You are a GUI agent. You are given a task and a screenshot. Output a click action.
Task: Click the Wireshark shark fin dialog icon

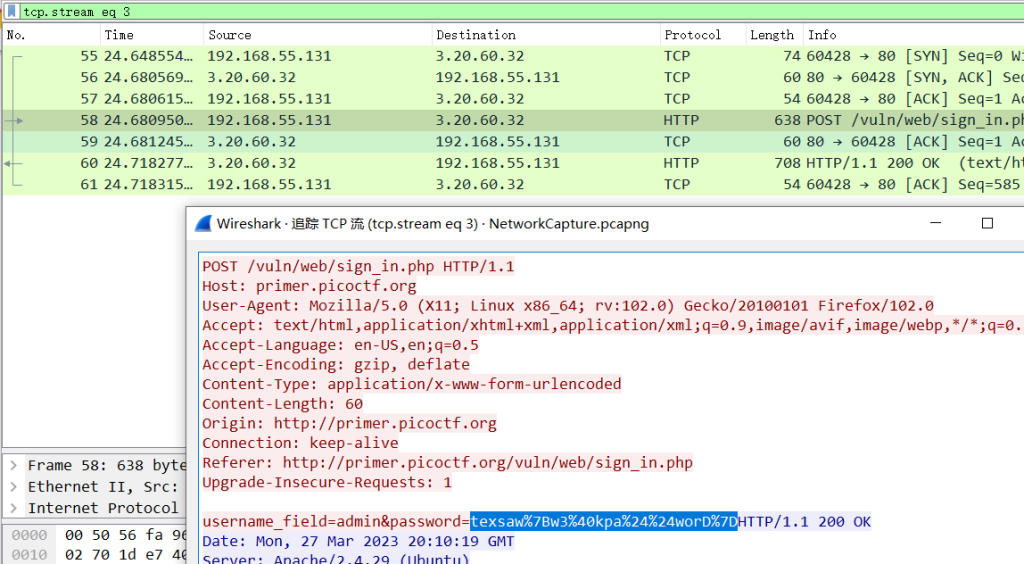coord(203,223)
